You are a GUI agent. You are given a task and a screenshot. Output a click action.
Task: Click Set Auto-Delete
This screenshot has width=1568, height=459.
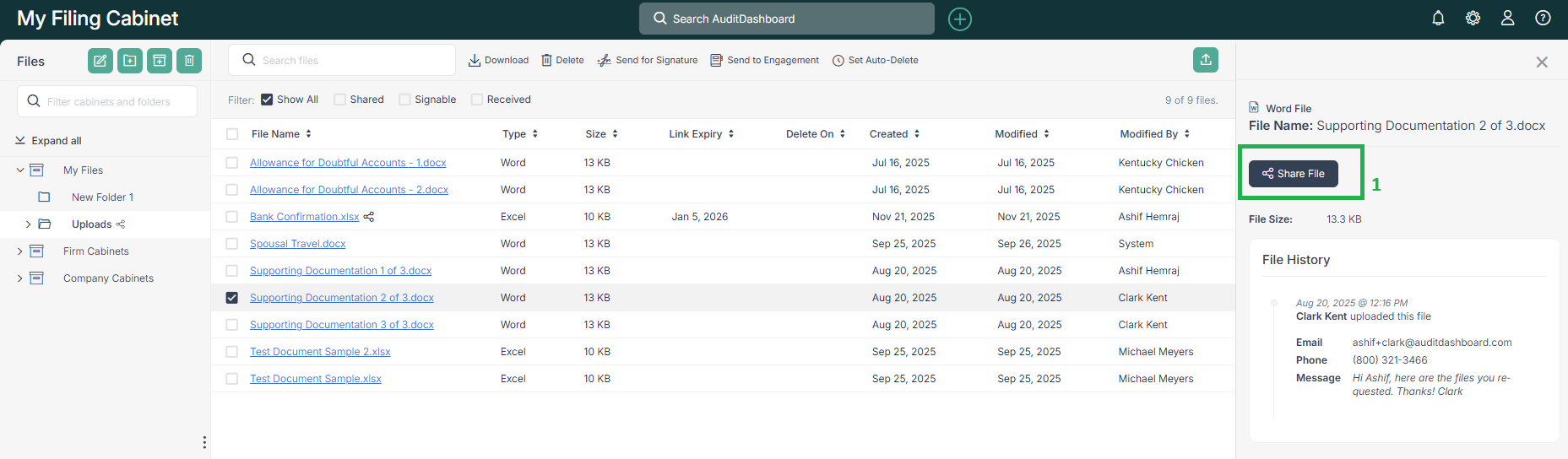(x=876, y=60)
